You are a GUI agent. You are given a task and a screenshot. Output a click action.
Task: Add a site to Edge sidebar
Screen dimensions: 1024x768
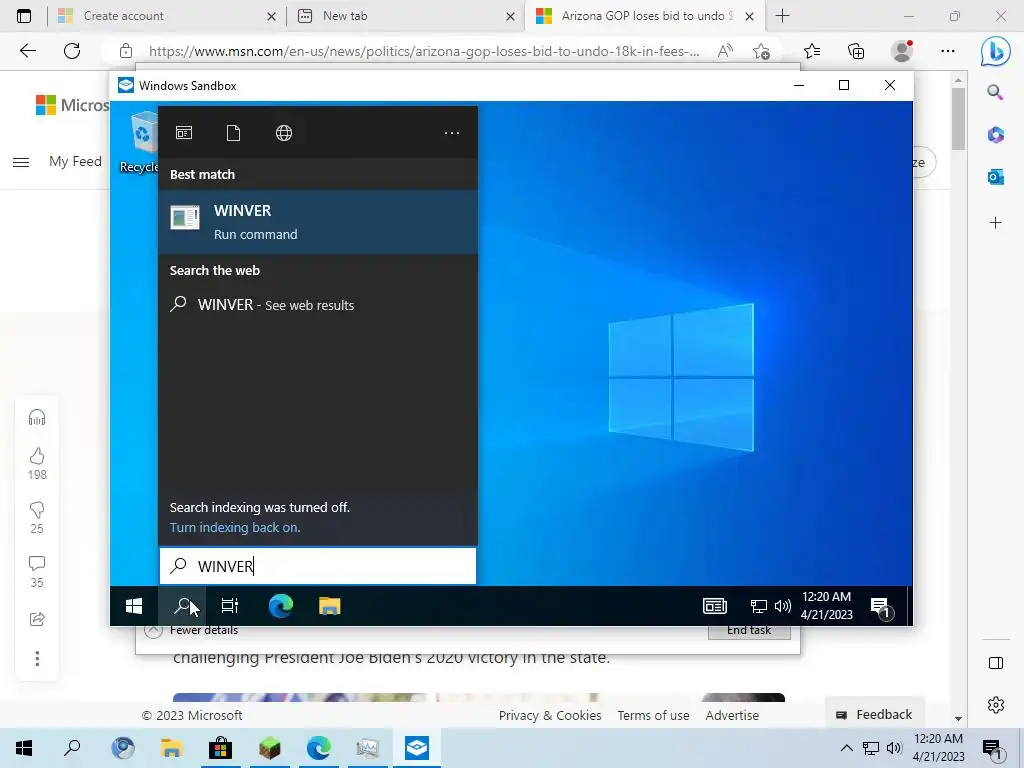click(995, 223)
